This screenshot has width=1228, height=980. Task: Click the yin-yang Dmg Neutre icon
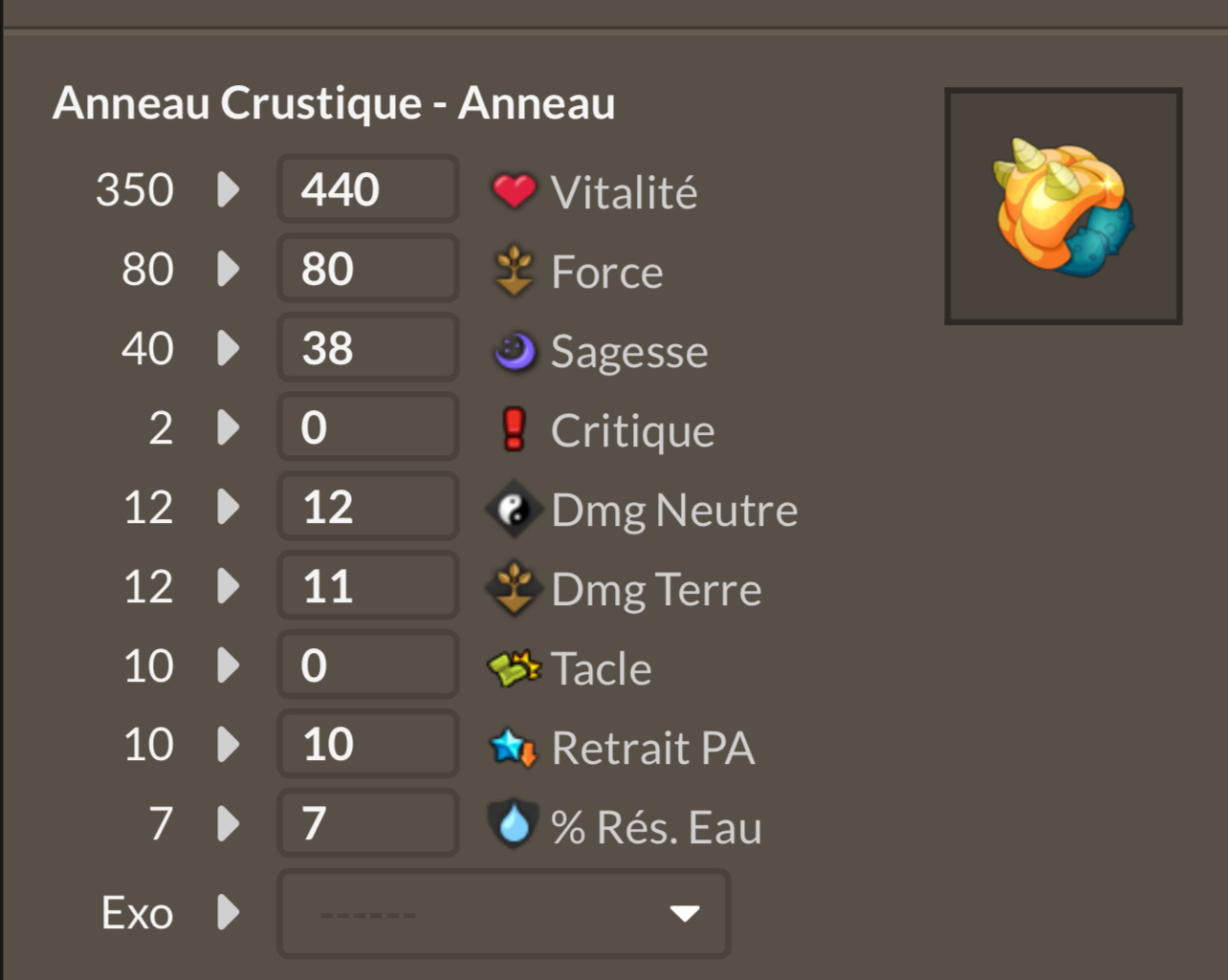pos(514,510)
